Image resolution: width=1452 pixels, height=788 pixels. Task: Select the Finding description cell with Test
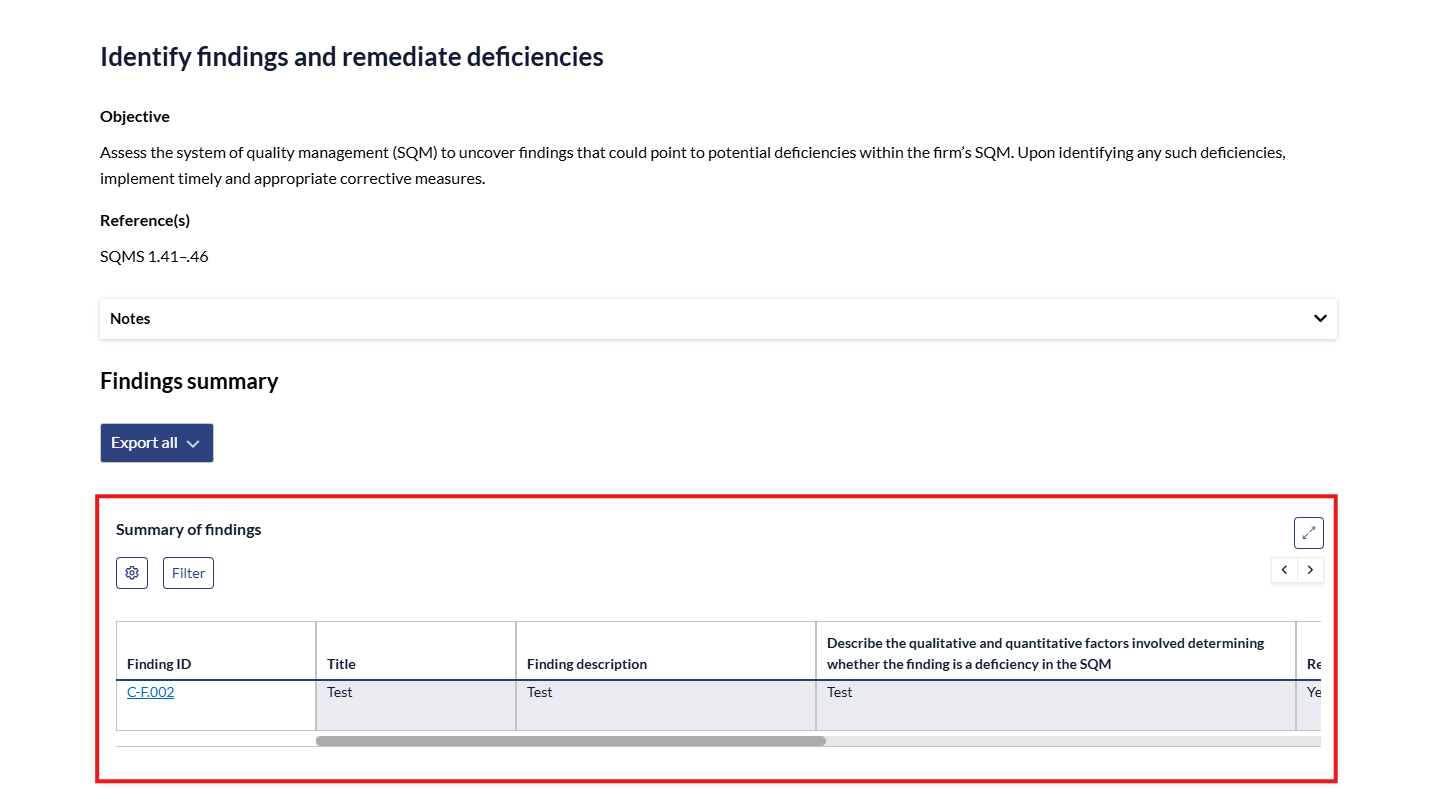(665, 705)
